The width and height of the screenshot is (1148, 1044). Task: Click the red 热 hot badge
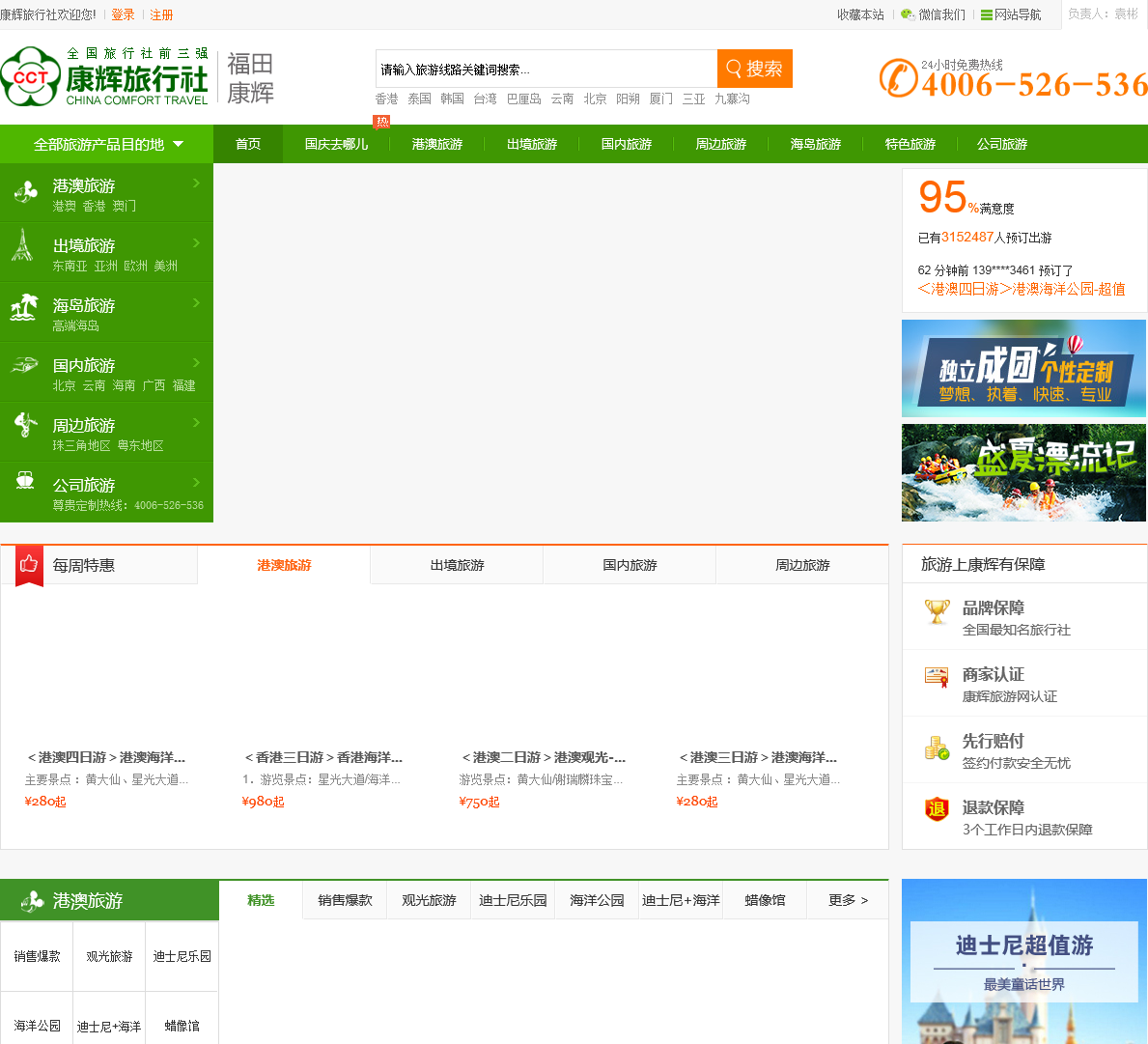[382, 122]
